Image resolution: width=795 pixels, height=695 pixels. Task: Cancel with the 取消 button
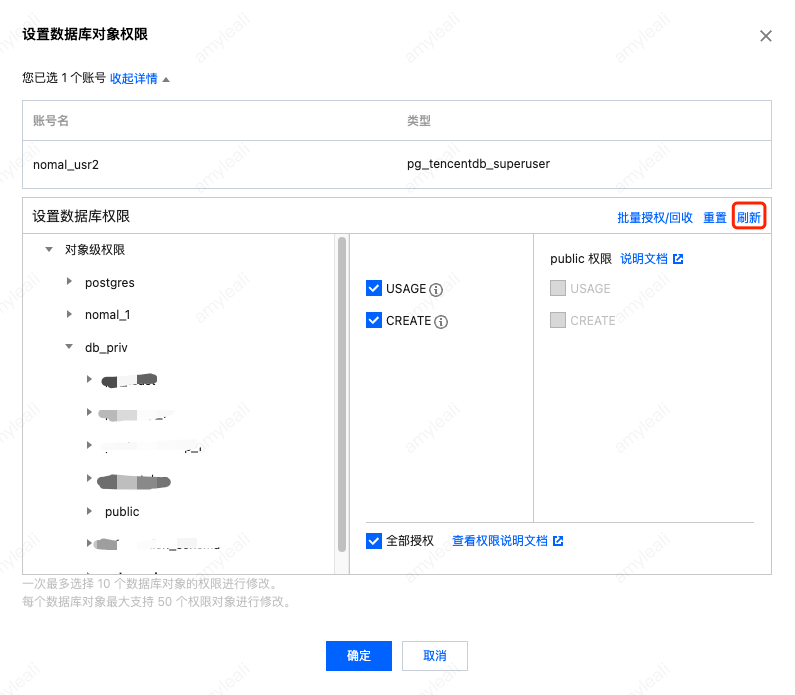(x=435, y=655)
